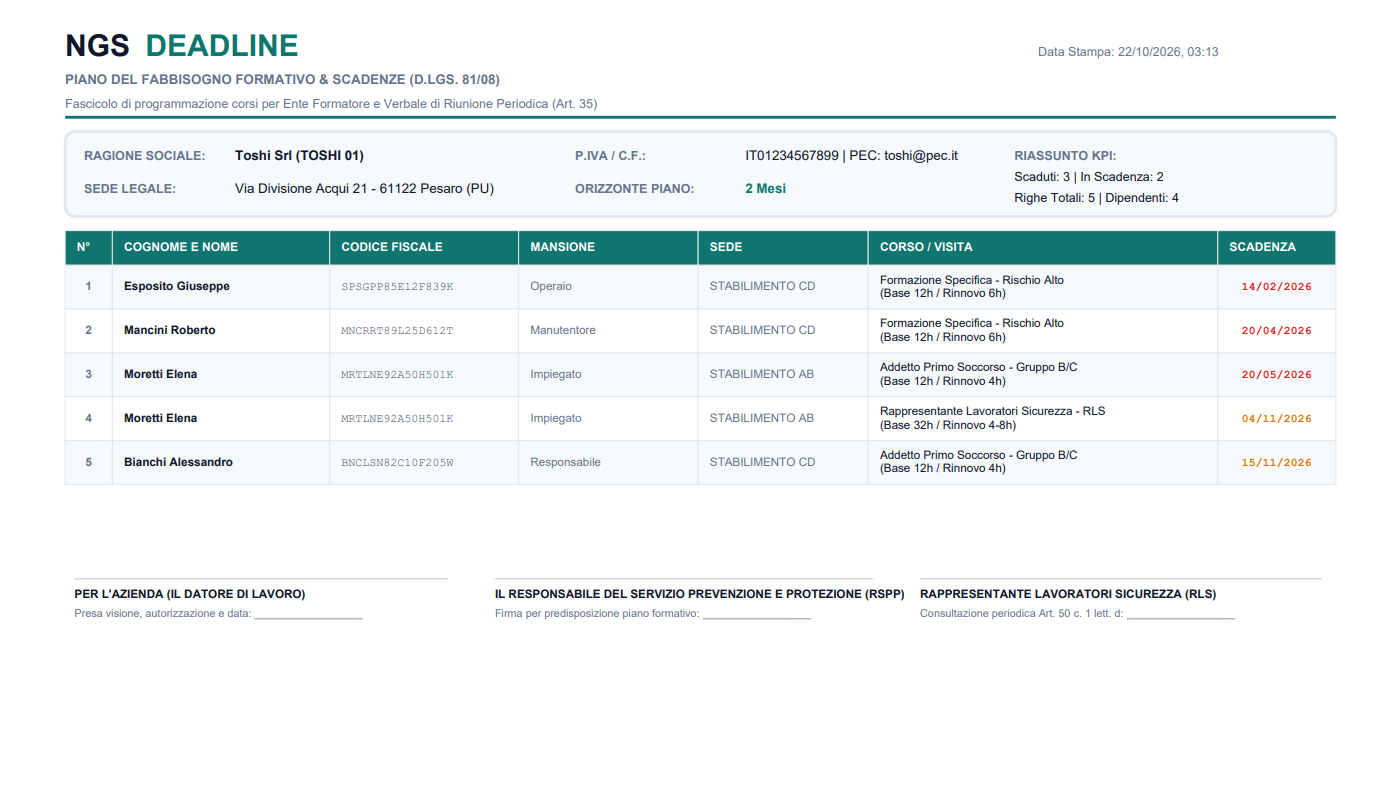Select company name "Toshi Srl (TOSHI 01)"

tap(299, 156)
